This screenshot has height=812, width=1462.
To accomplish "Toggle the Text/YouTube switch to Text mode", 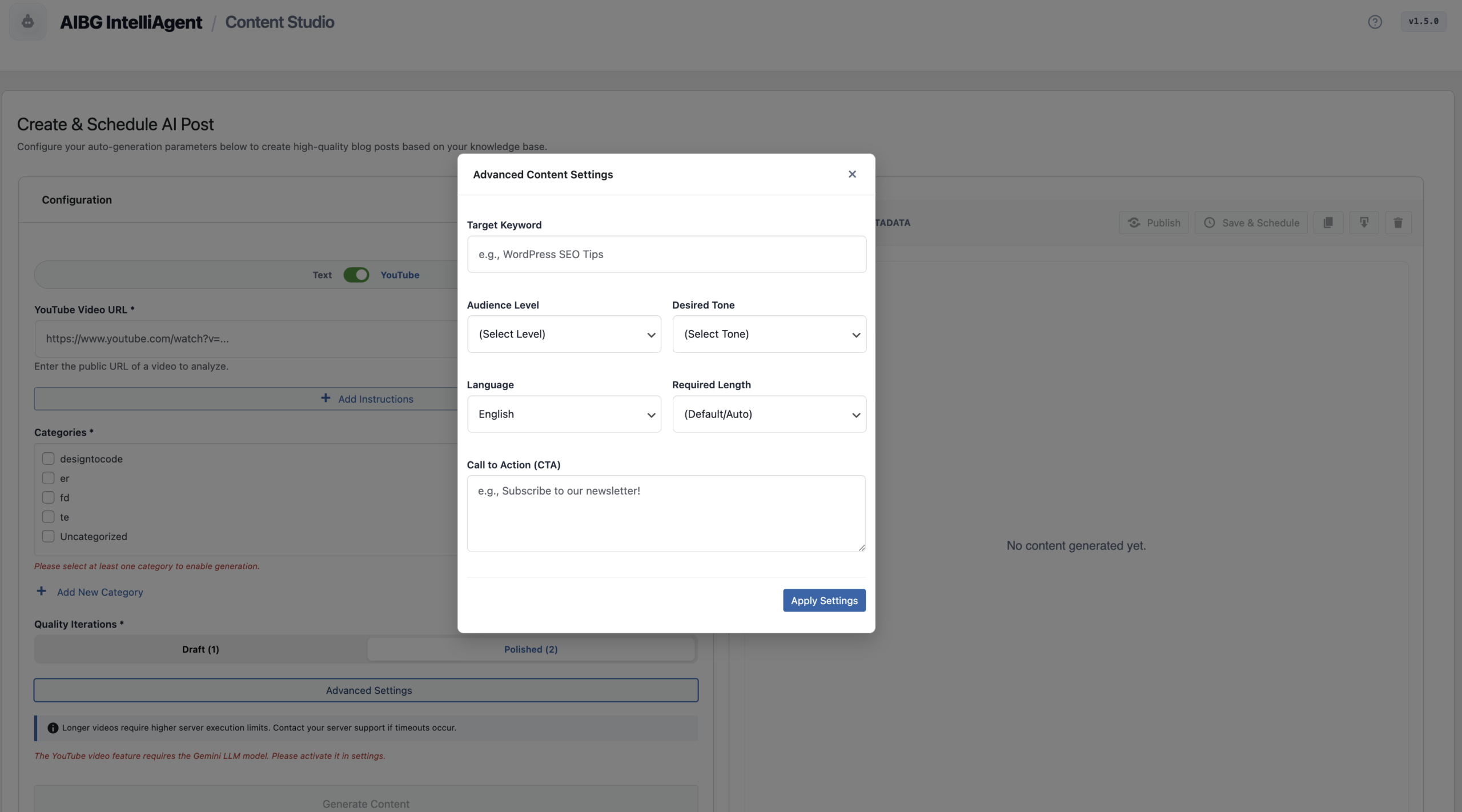I will coord(356,275).
